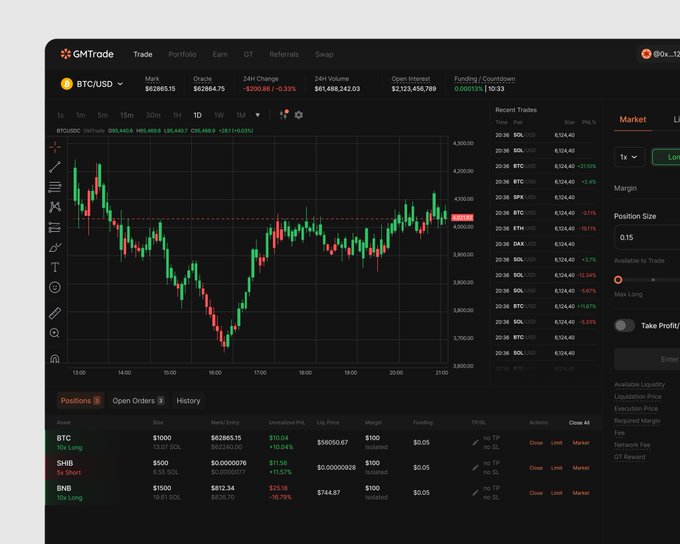Image resolution: width=680 pixels, height=544 pixels.
Task: Click Limit for the BTC position
Action: click(x=556, y=443)
